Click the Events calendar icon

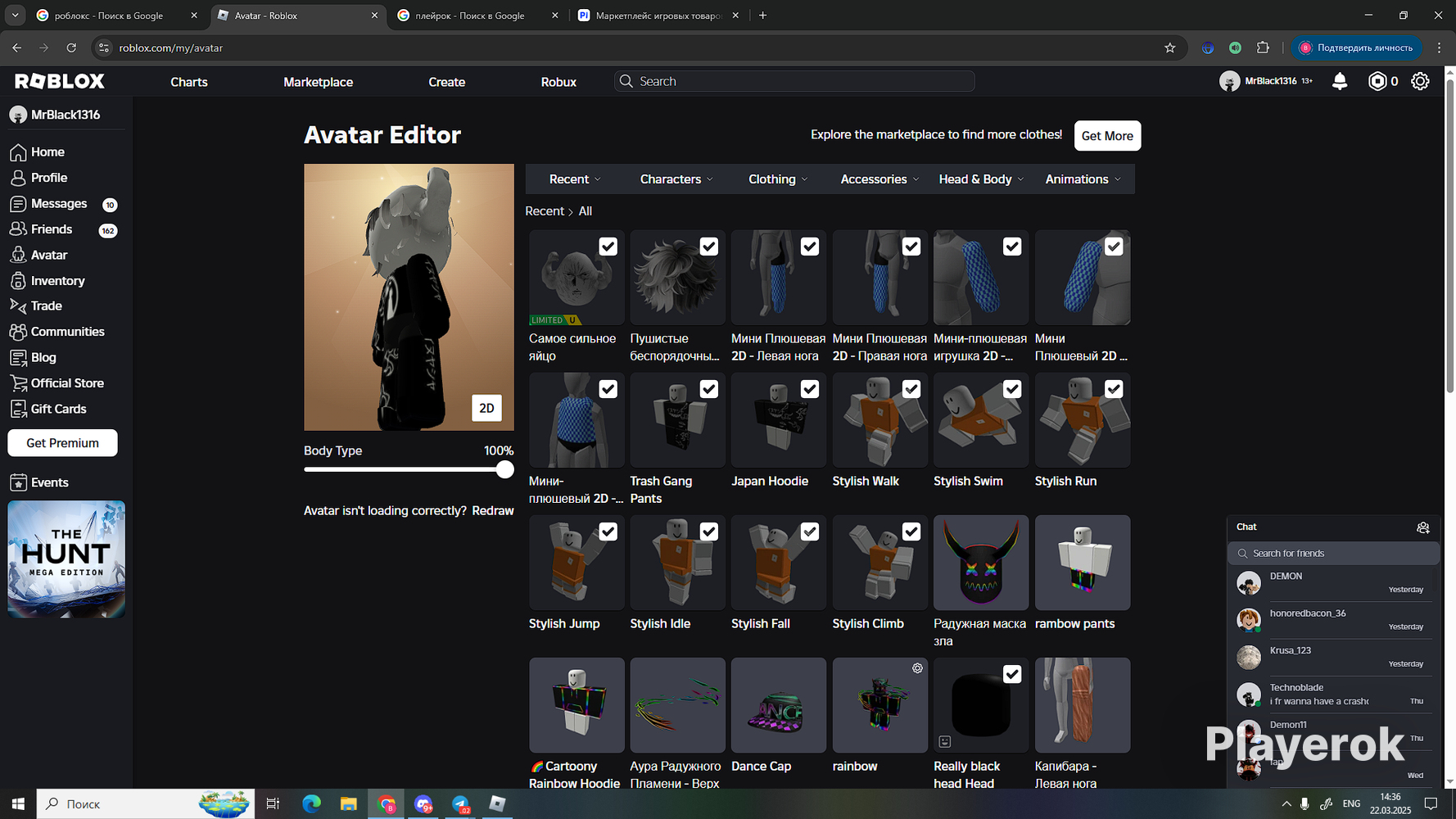pyautogui.click(x=18, y=482)
